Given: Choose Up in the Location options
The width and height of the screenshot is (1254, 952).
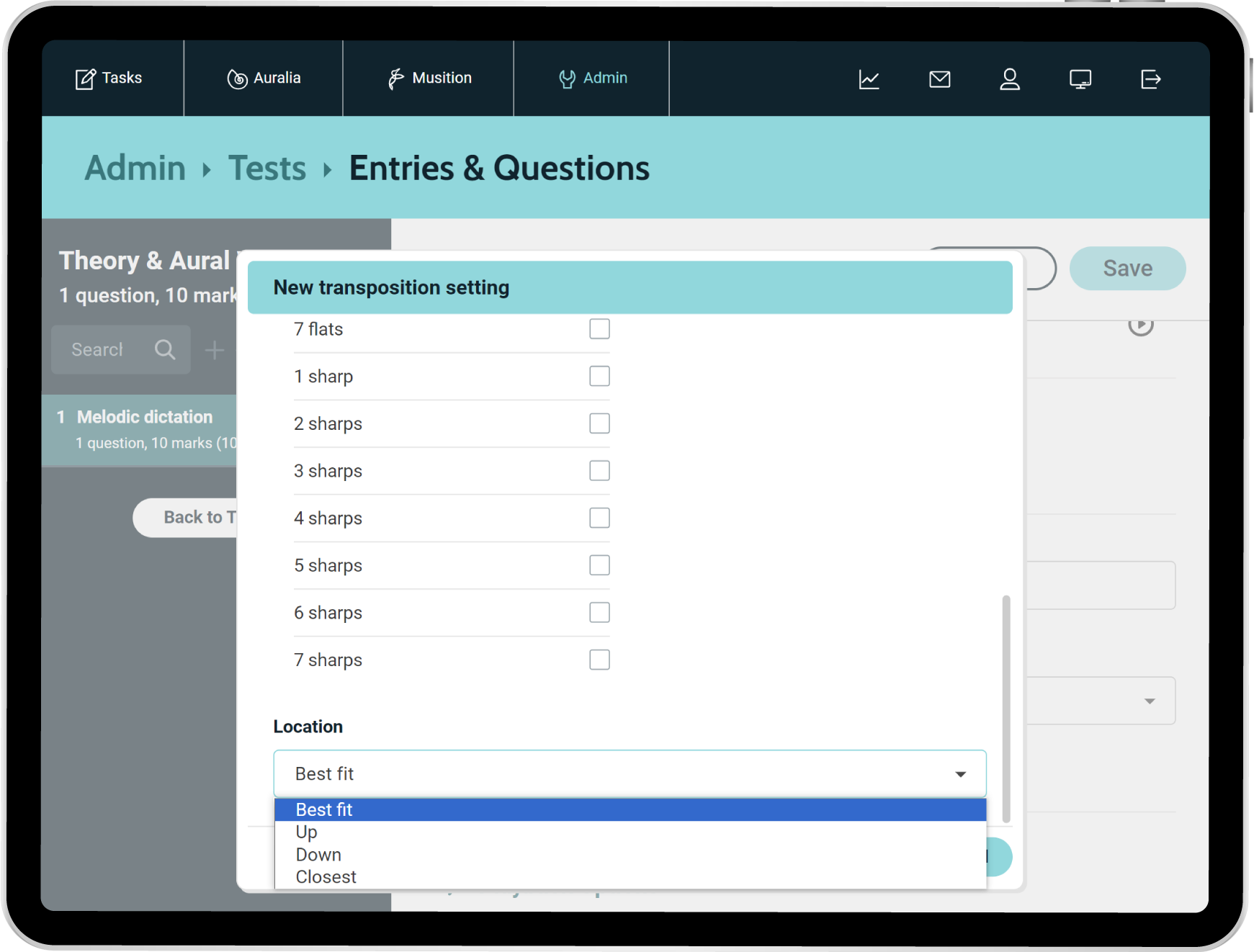Looking at the screenshot, I should 307,832.
